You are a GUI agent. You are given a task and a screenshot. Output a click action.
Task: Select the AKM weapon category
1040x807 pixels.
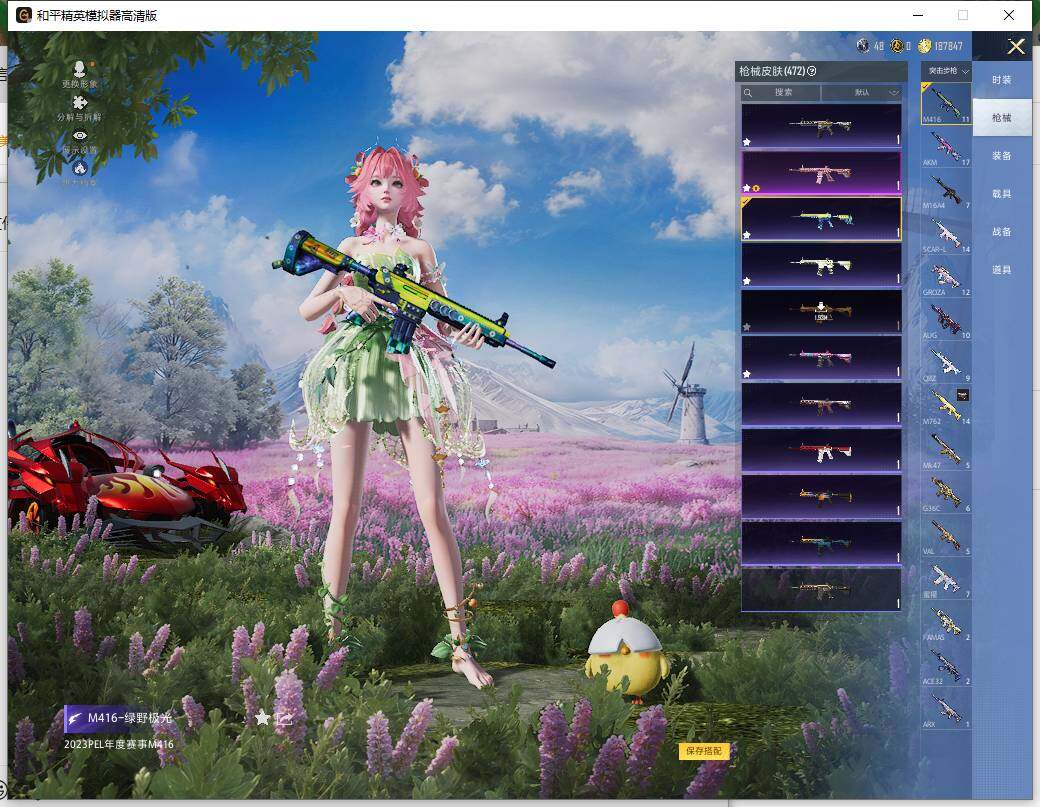coord(946,147)
